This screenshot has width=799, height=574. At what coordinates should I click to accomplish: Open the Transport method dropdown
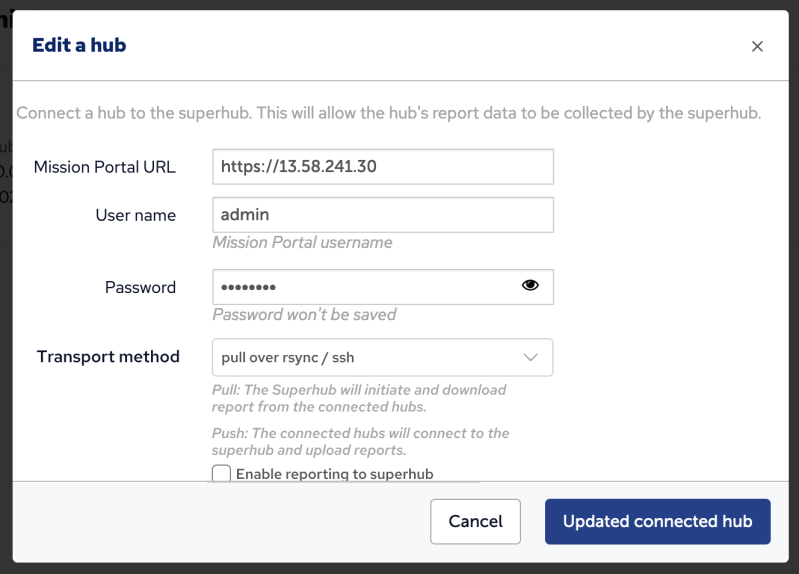tap(383, 357)
